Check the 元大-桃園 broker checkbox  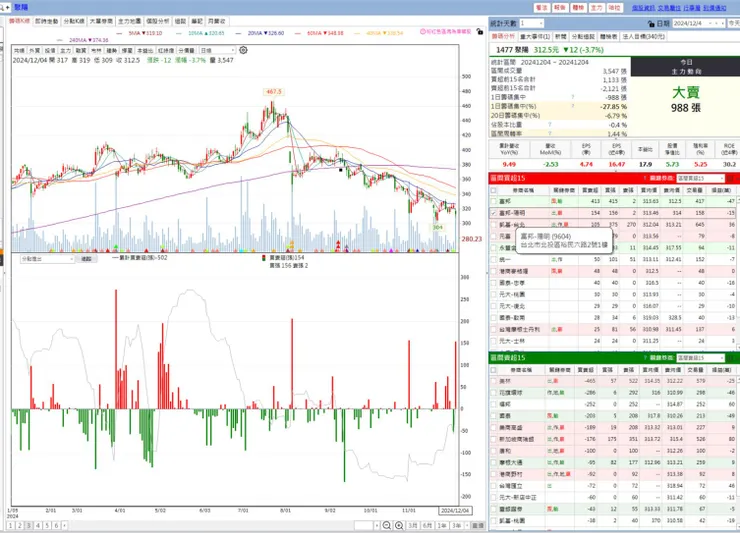tap(494, 295)
